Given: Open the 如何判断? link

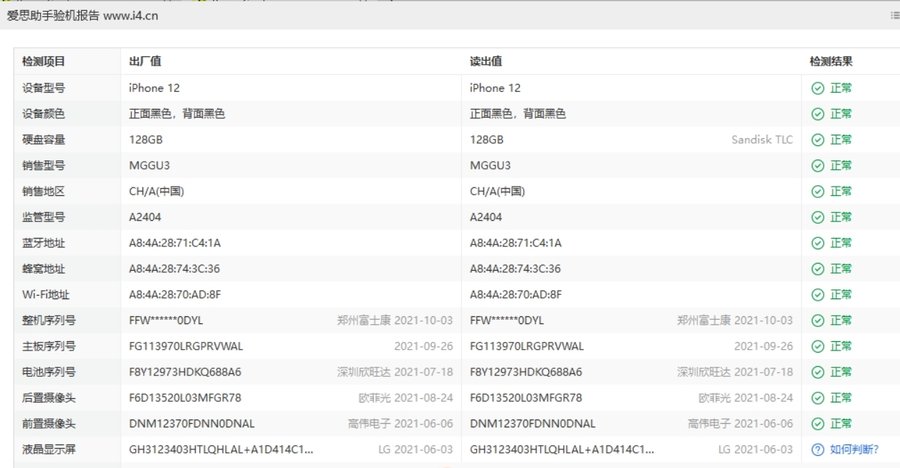Looking at the screenshot, I should (854, 450).
